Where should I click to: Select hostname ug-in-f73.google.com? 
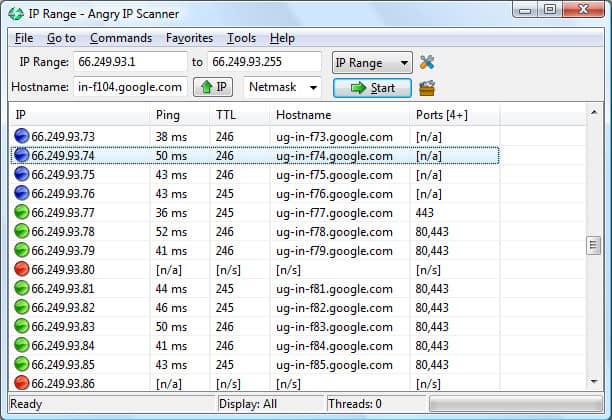click(x=334, y=137)
